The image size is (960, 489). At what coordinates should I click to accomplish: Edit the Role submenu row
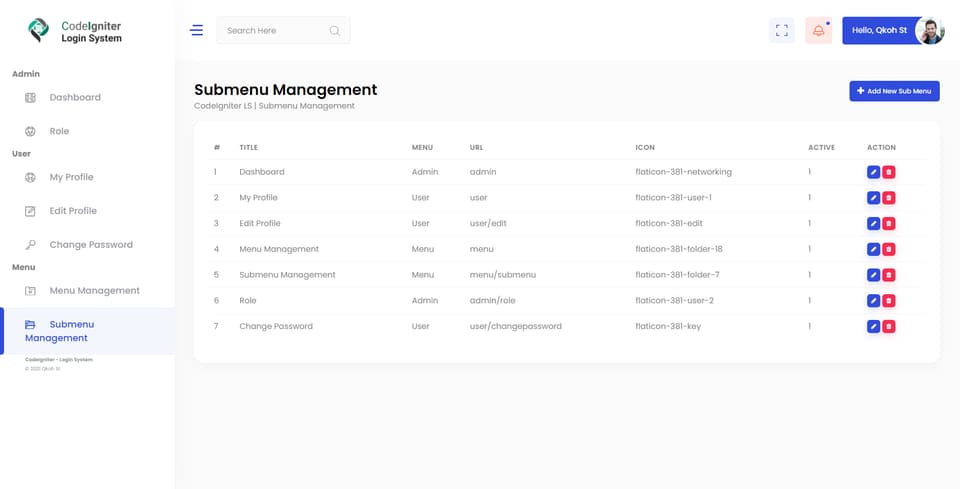pyautogui.click(x=874, y=300)
